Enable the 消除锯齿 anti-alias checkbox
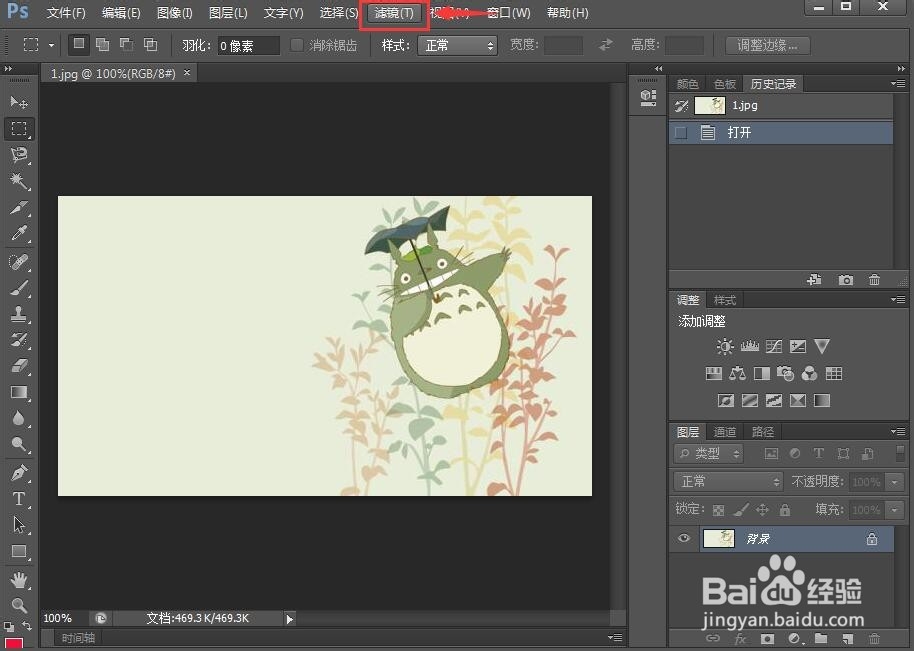 point(297,45)
